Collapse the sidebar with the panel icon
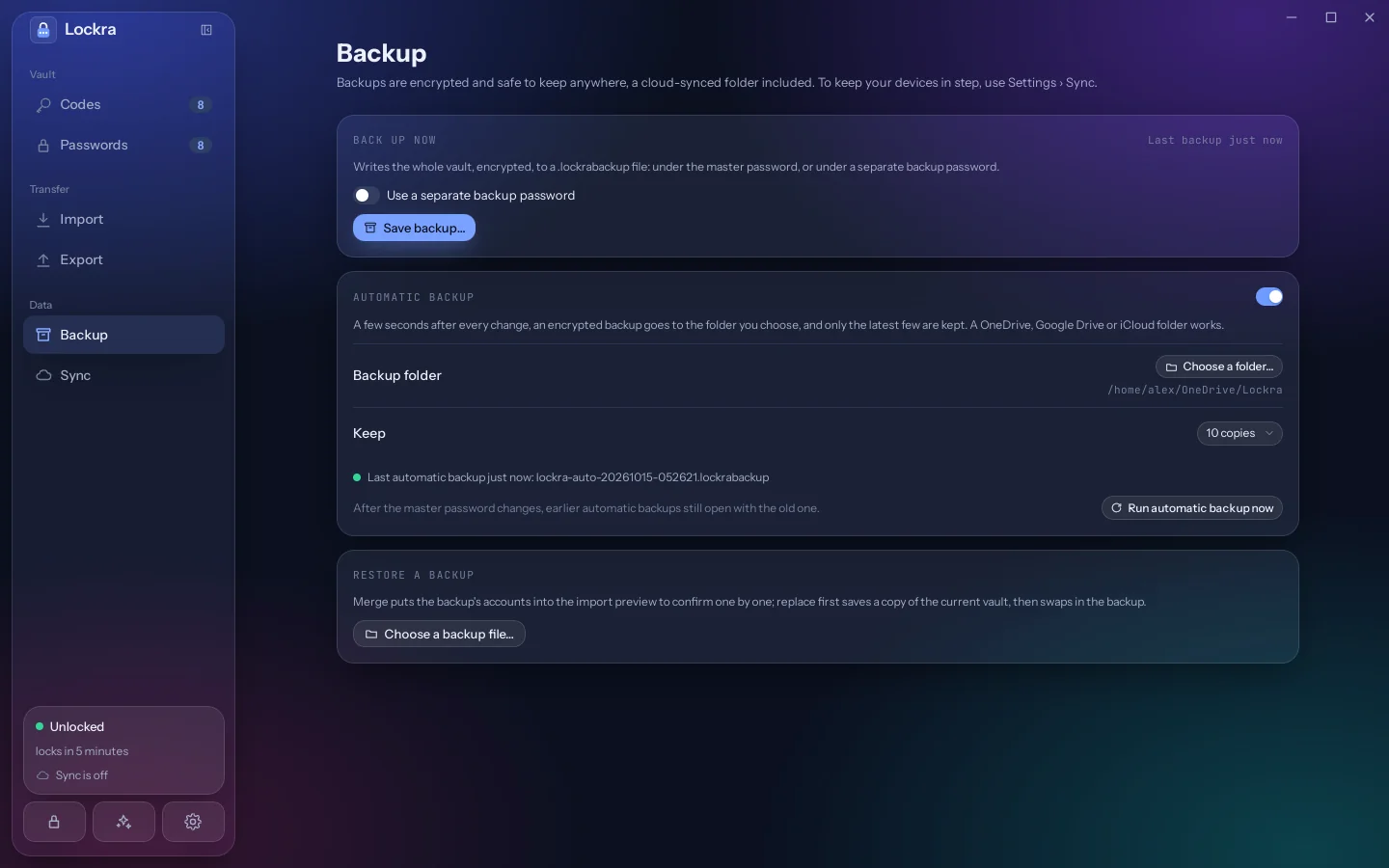Viewport: 1389px width, 868px height. 206,30
